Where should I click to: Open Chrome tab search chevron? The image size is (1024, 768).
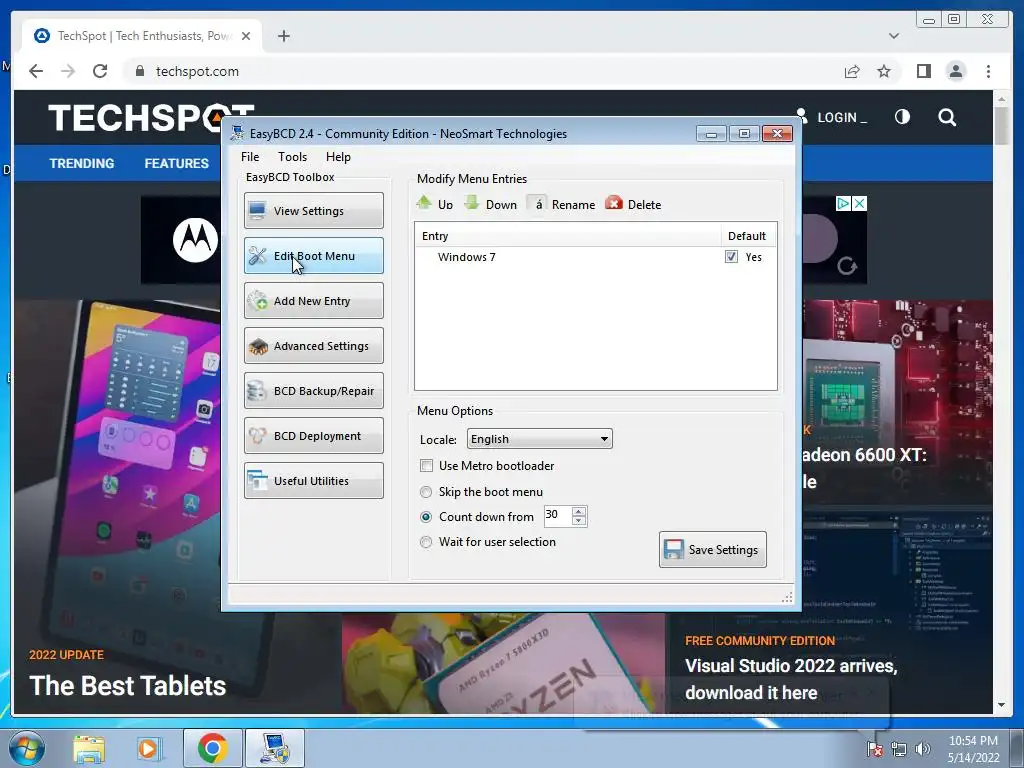(894, 36)
